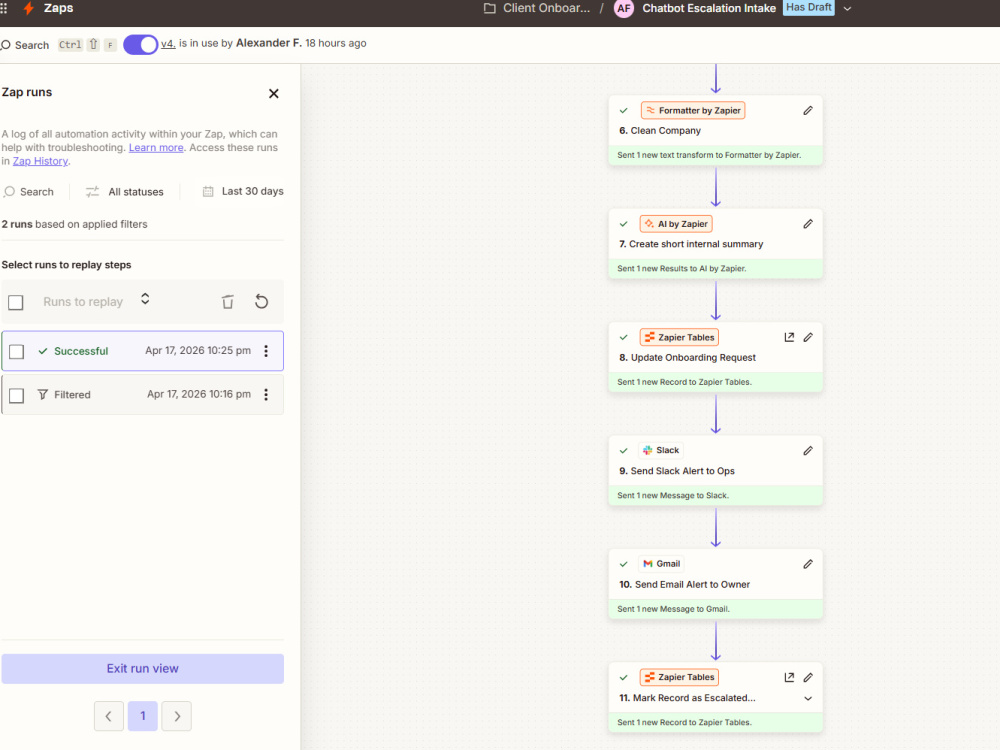
Task: Open the Filtered run's three-dot menu
Action: 266,395
